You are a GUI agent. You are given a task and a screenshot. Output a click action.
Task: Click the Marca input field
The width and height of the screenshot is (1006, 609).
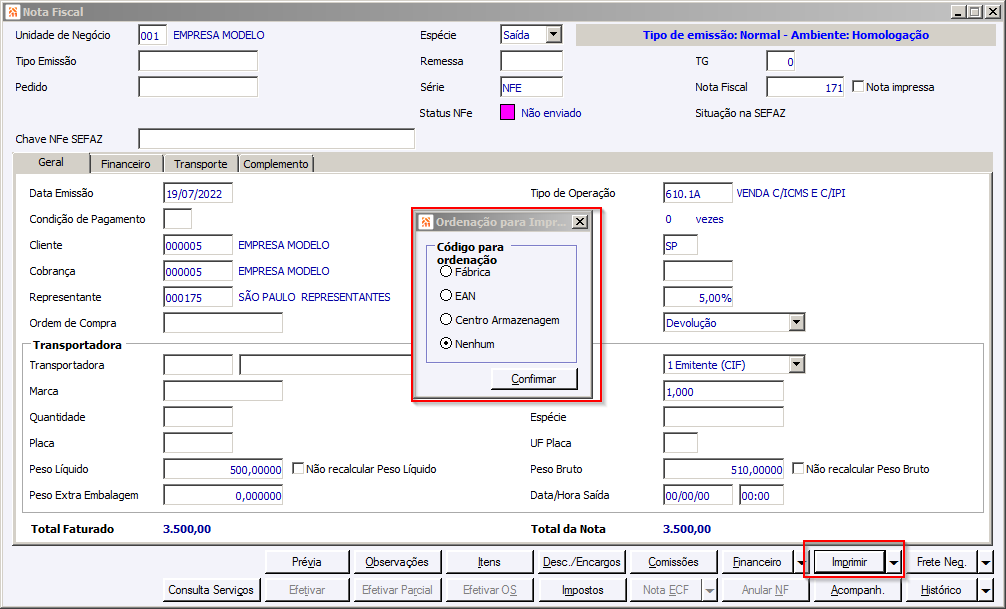(223, 391)
